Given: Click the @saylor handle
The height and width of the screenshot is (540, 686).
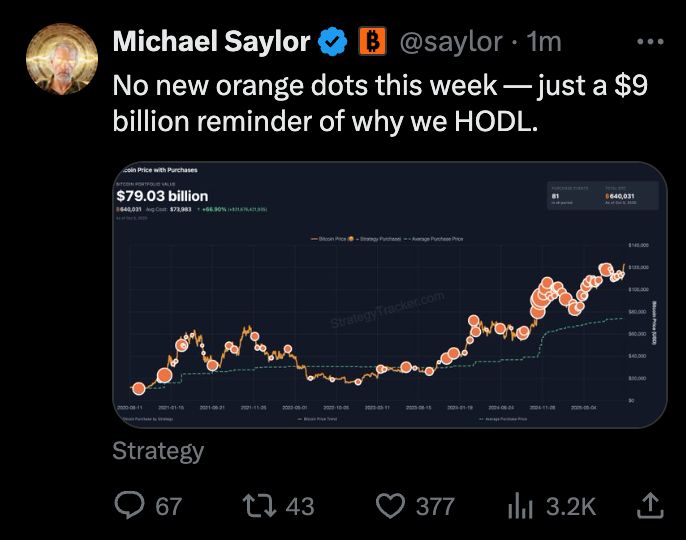Looking at the screenshot, I should pos(451,42).
